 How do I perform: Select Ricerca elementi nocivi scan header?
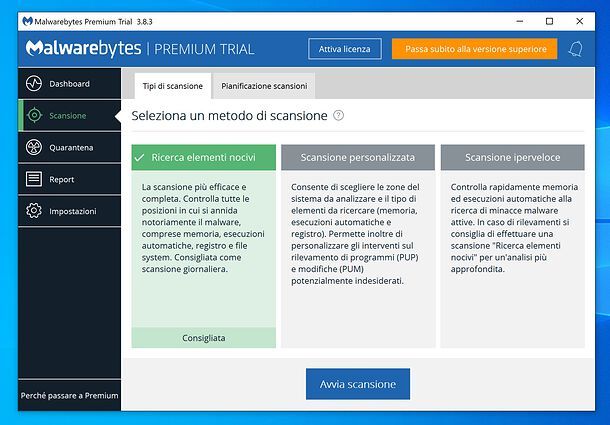[203, 157]
